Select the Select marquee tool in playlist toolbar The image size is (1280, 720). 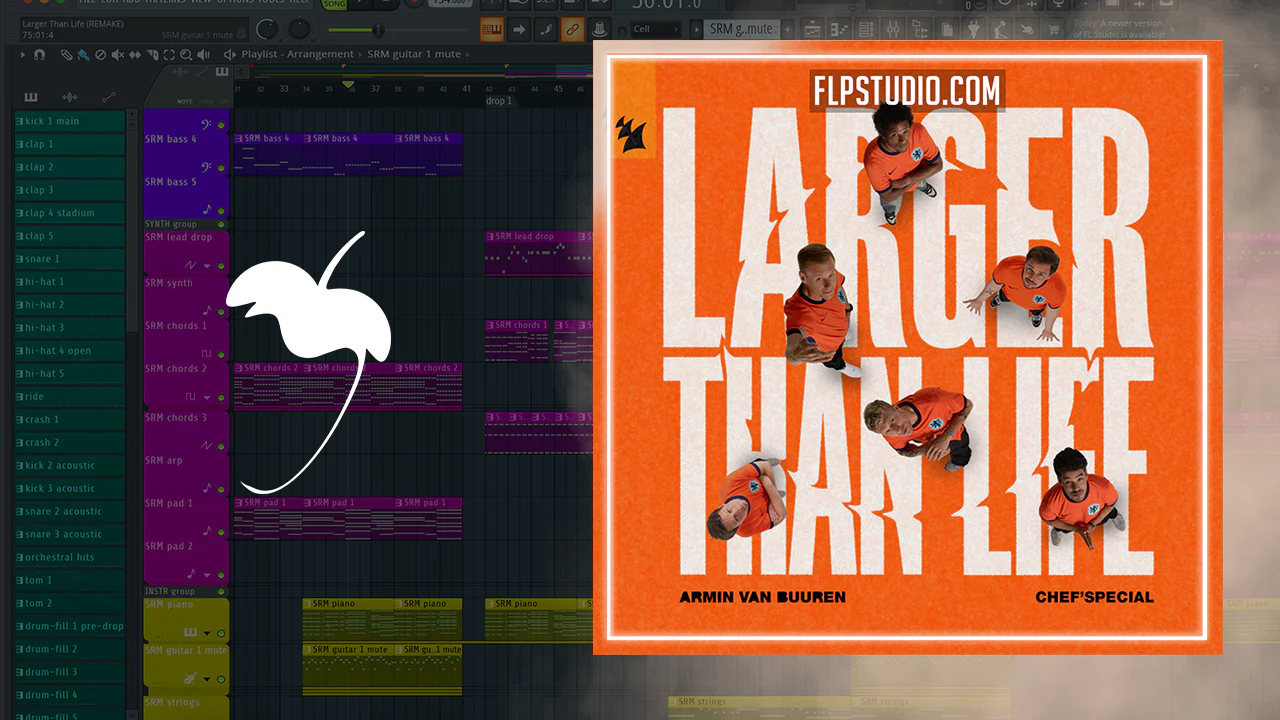(x=170, y=55)
